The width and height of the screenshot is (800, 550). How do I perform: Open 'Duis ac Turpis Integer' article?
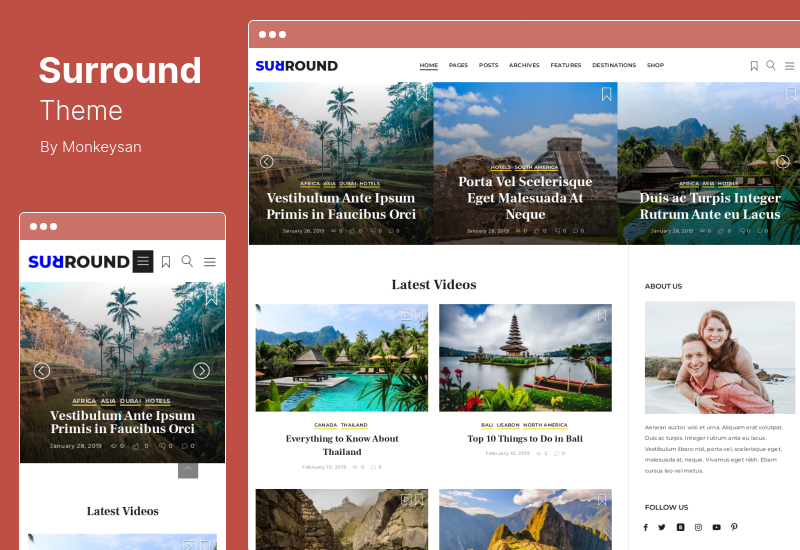click(710, 206)
